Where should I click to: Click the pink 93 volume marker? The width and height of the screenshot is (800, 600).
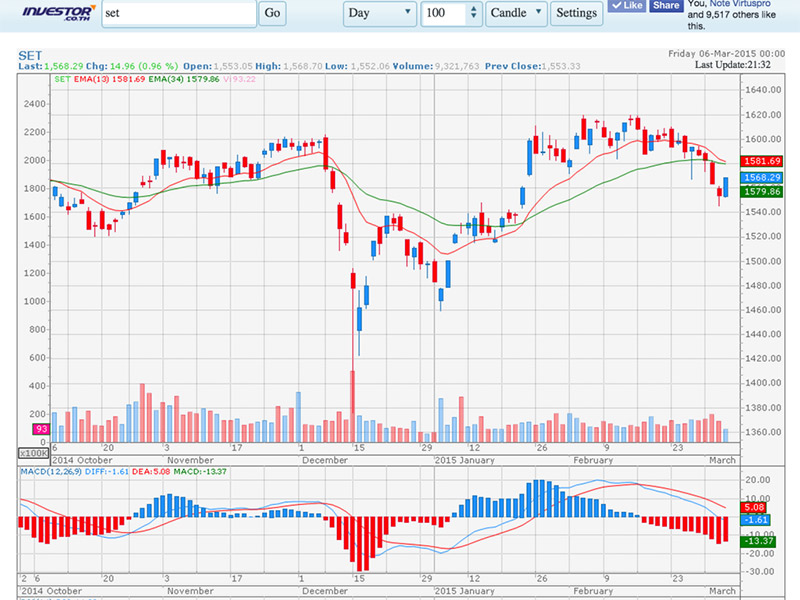41,429
